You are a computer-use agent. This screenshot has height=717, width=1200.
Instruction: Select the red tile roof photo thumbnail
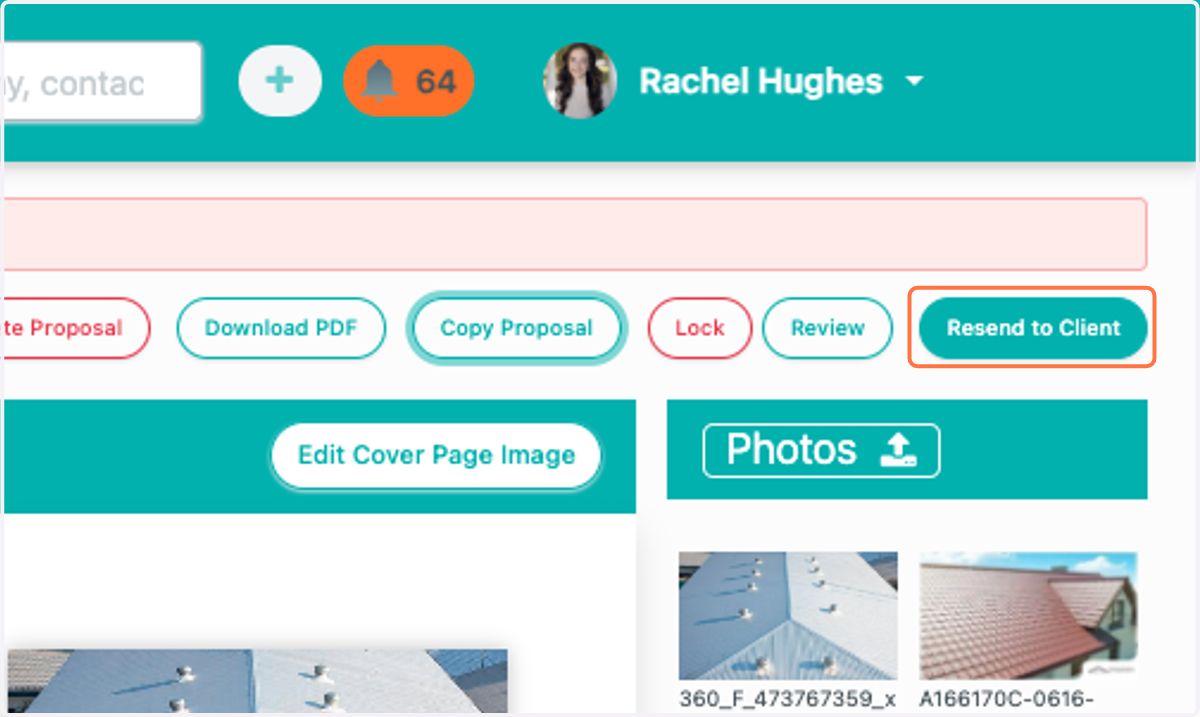tap(1028, 616)
